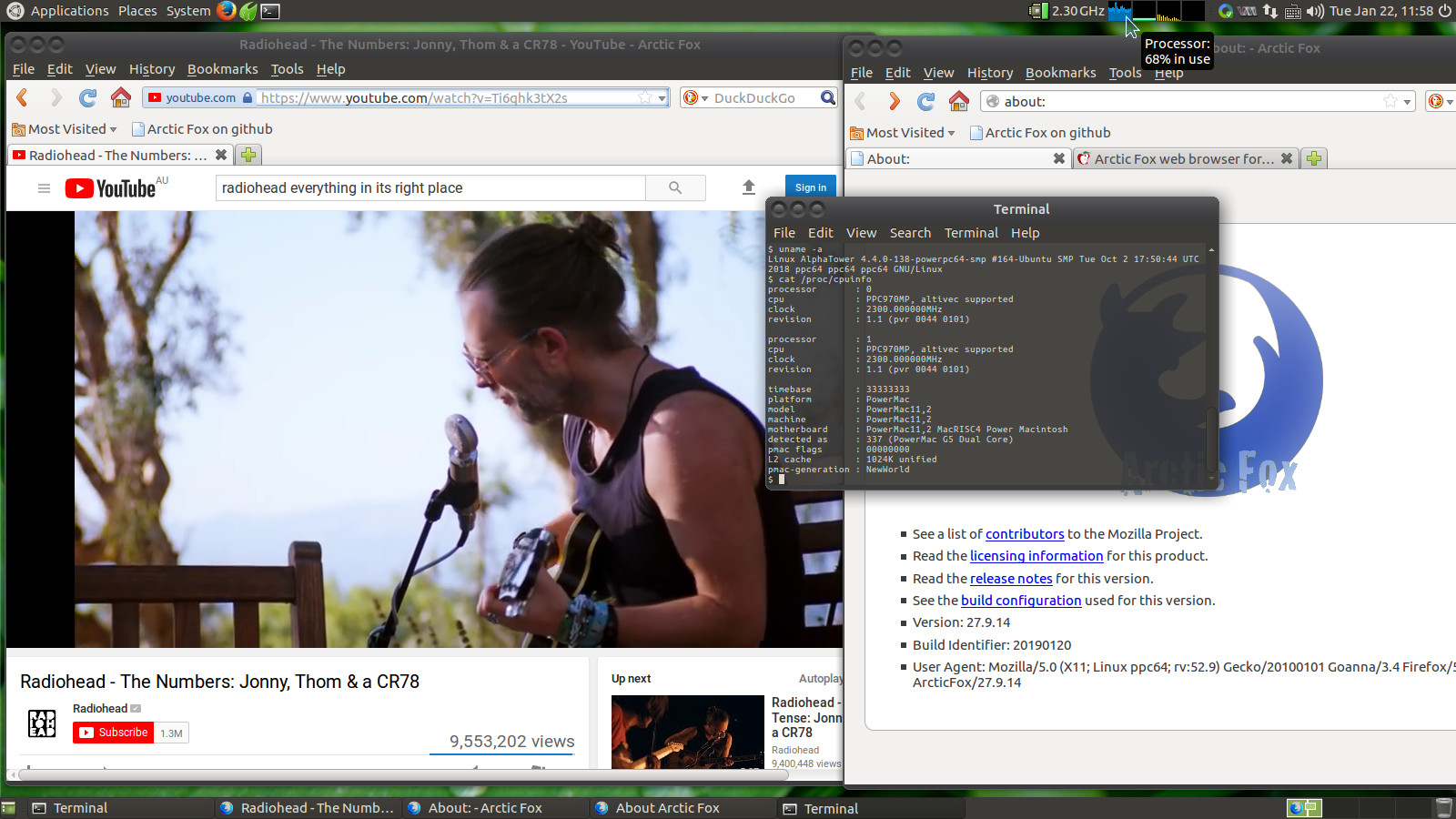Launch terminal from top panel icon
This screenshot has height=819, width=1456.
tap(270, 11)
